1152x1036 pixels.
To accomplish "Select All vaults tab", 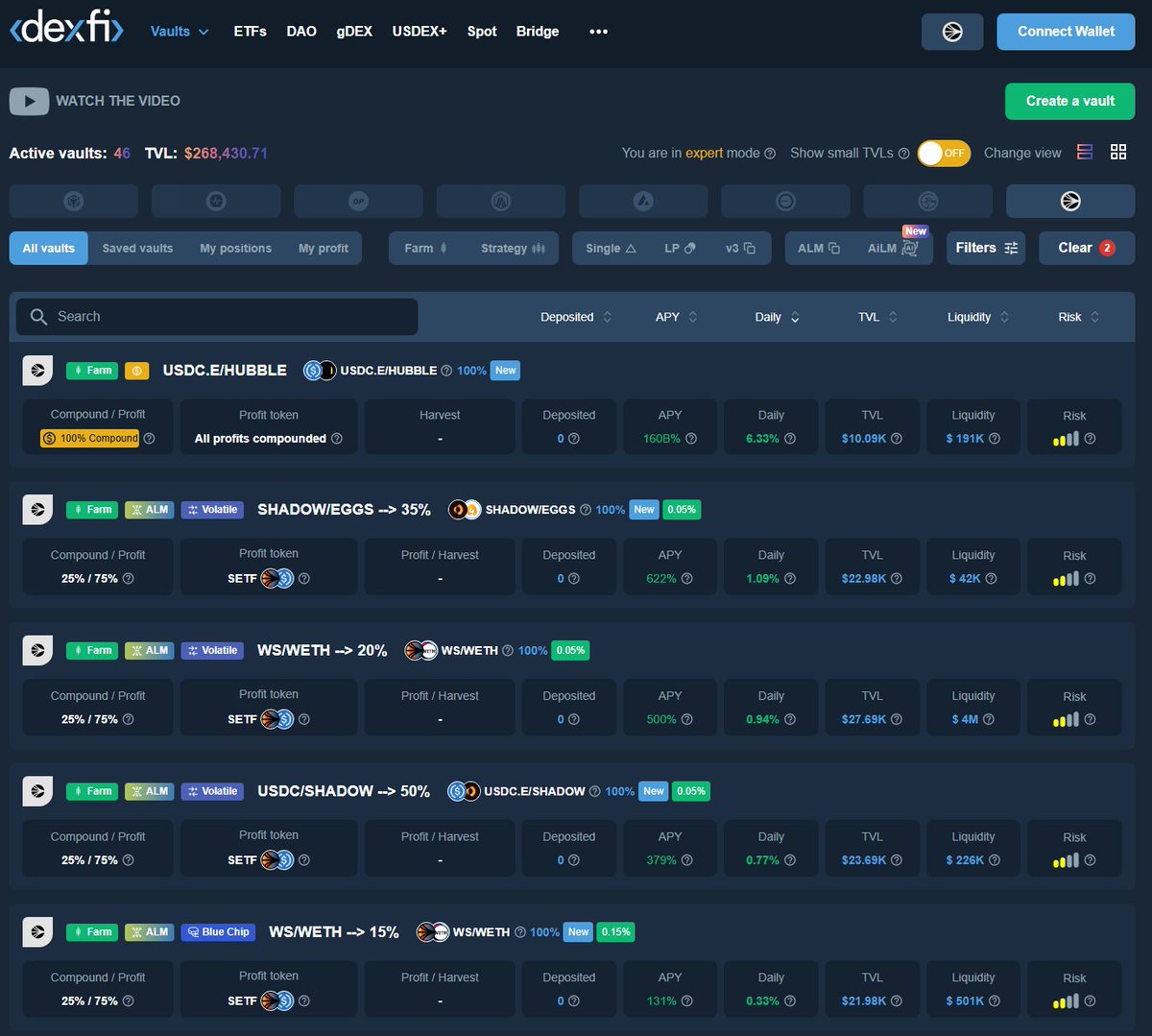I will pyautogui.click(x=48, y=248).
